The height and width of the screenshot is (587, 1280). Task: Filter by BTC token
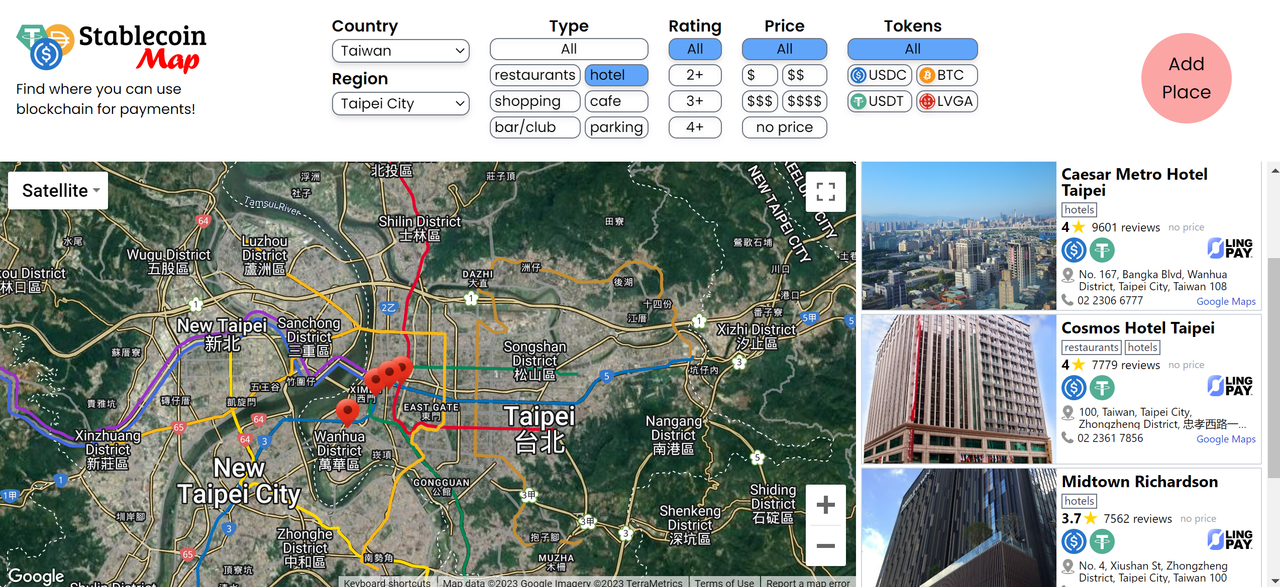click(x=946, y=75)
